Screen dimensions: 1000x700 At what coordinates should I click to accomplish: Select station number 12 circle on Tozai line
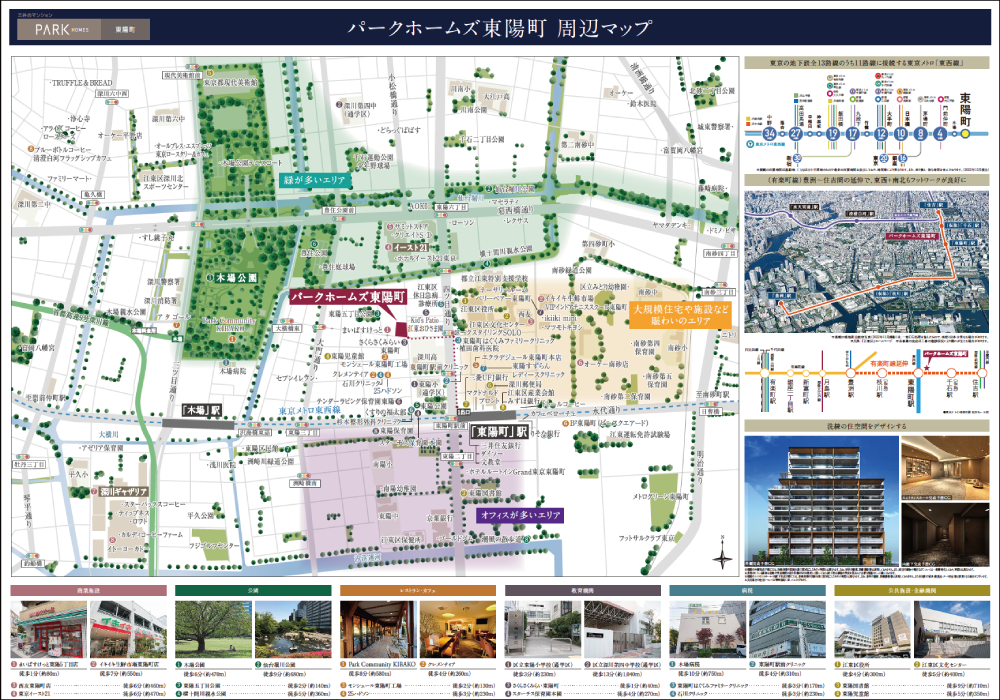click(x=881, y=132)
